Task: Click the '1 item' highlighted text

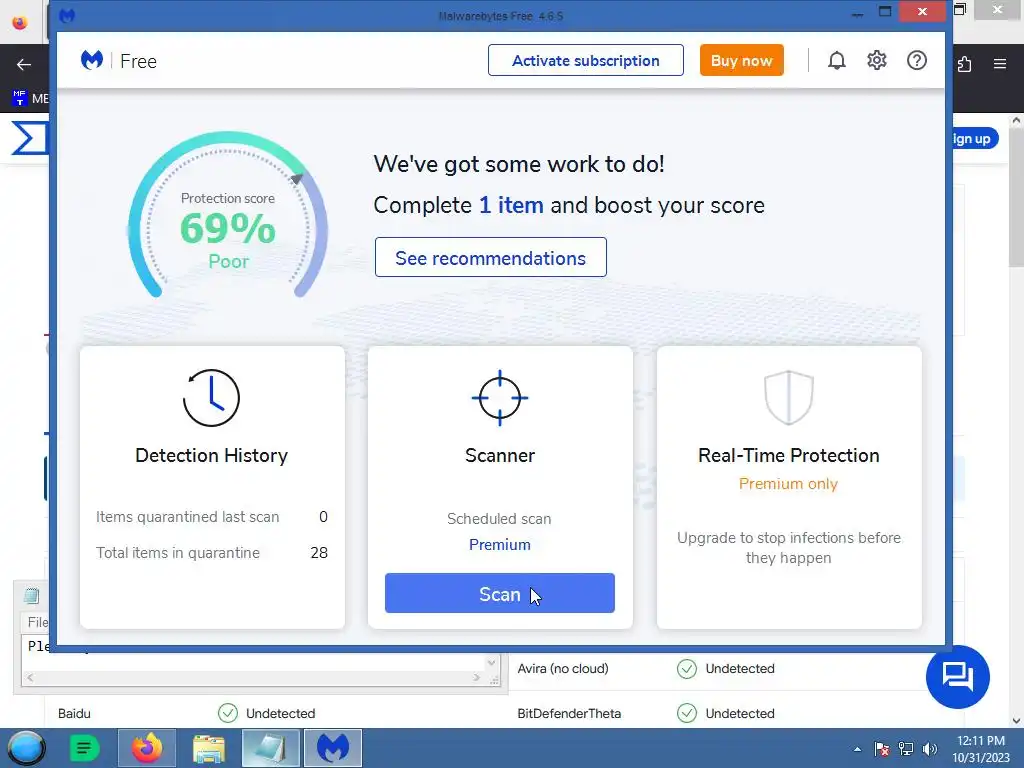Action: coord(511,205)
